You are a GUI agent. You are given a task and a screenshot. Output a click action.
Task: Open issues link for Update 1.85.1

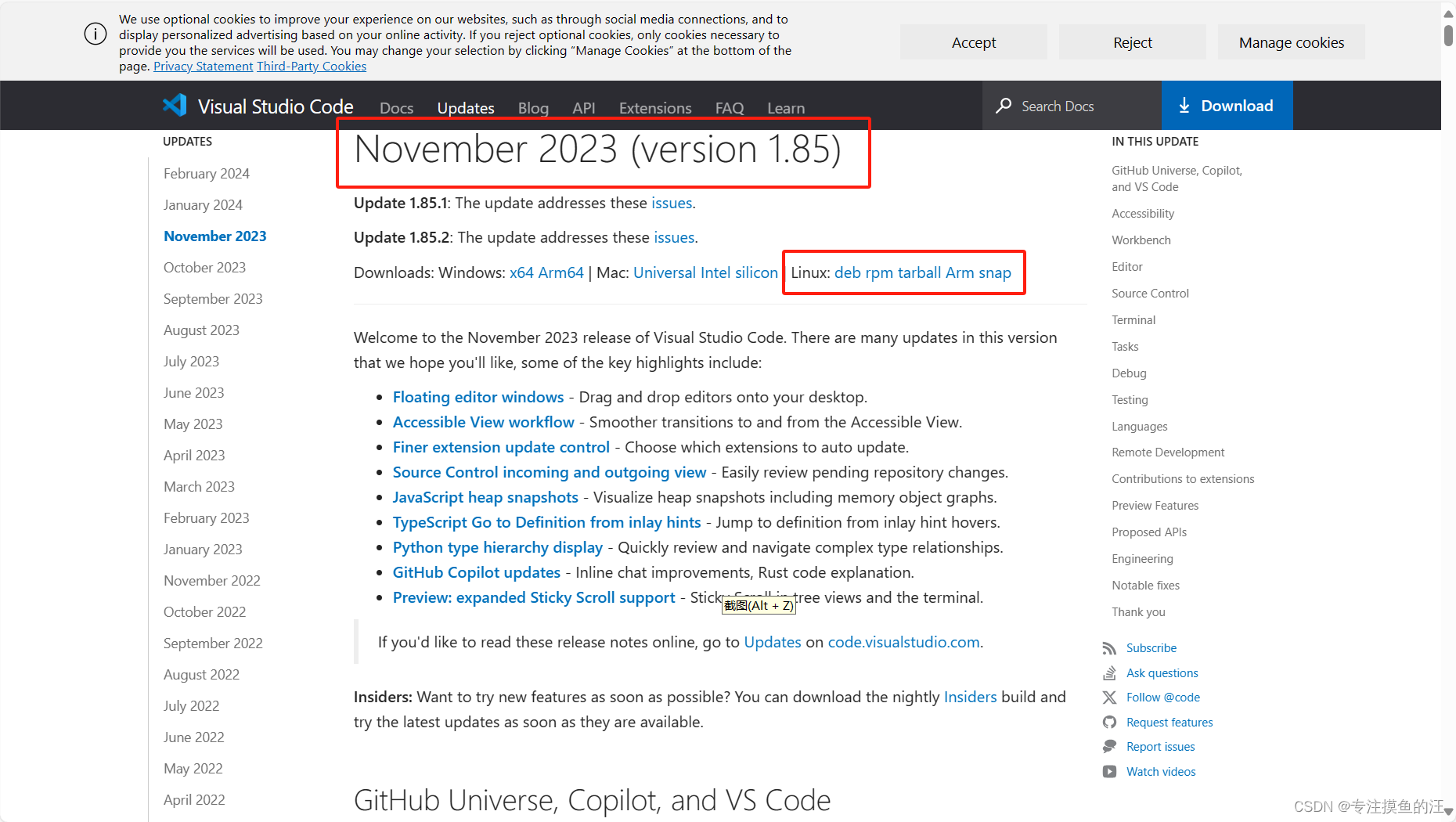click(672, 203)
